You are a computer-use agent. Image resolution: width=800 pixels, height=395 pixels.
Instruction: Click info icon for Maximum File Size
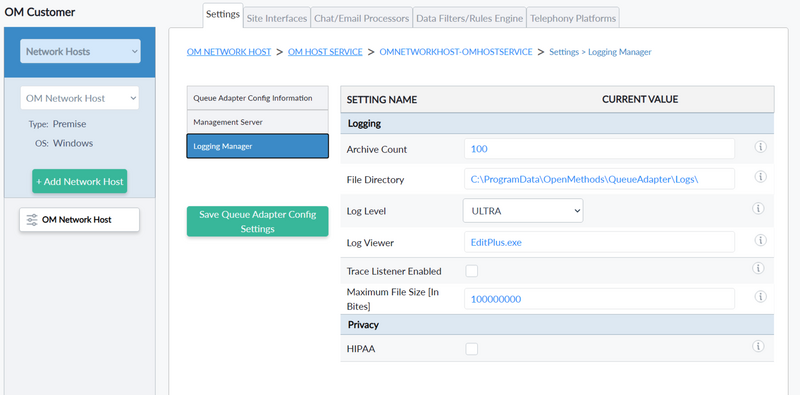point(760,297)
